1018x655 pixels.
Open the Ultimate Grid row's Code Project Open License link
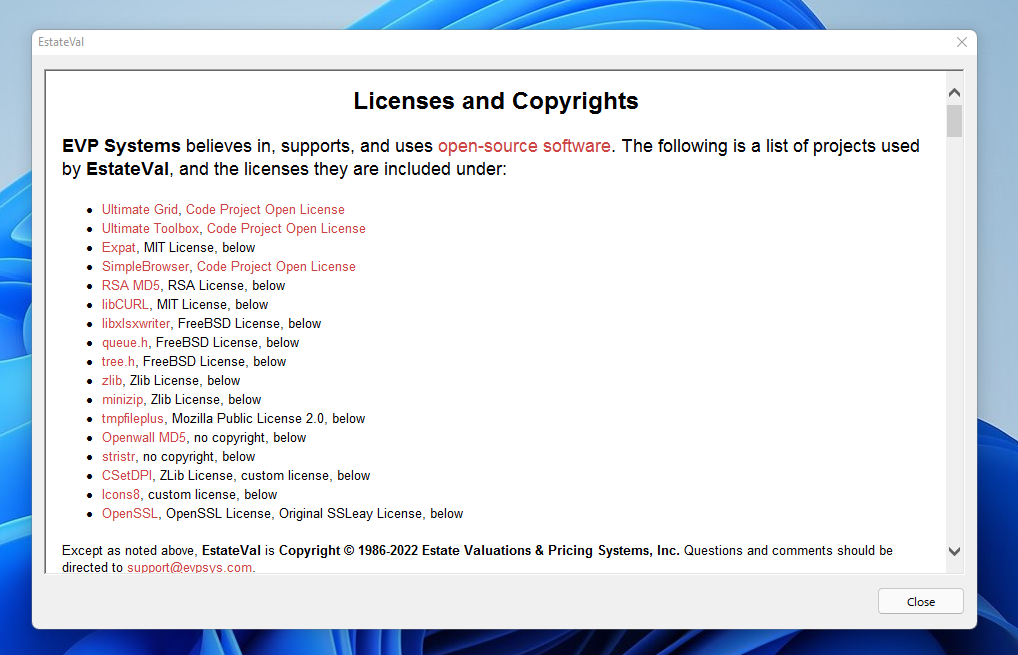tap(265, 210)
